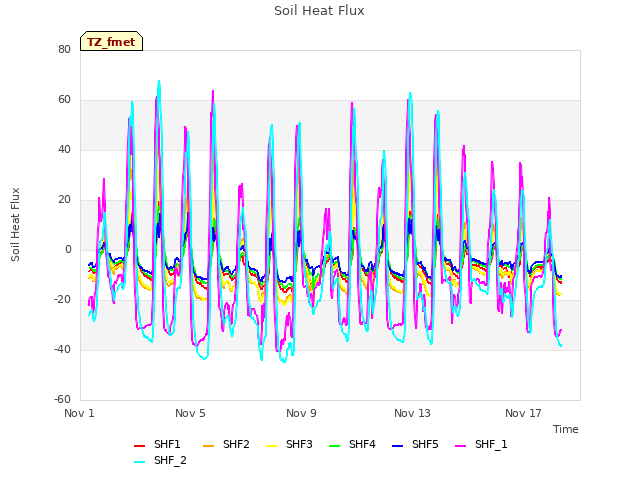This screenshot has height=480, width=640.
Task: Click the 40 y-axis label
Action: tap(64, 149)
